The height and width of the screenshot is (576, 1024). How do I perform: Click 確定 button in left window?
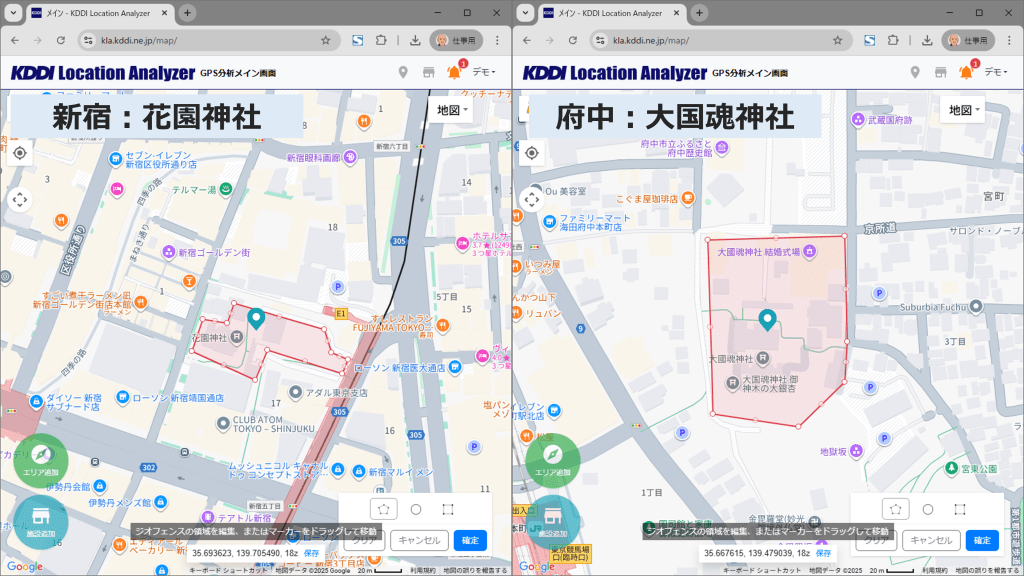coord(470,540)
